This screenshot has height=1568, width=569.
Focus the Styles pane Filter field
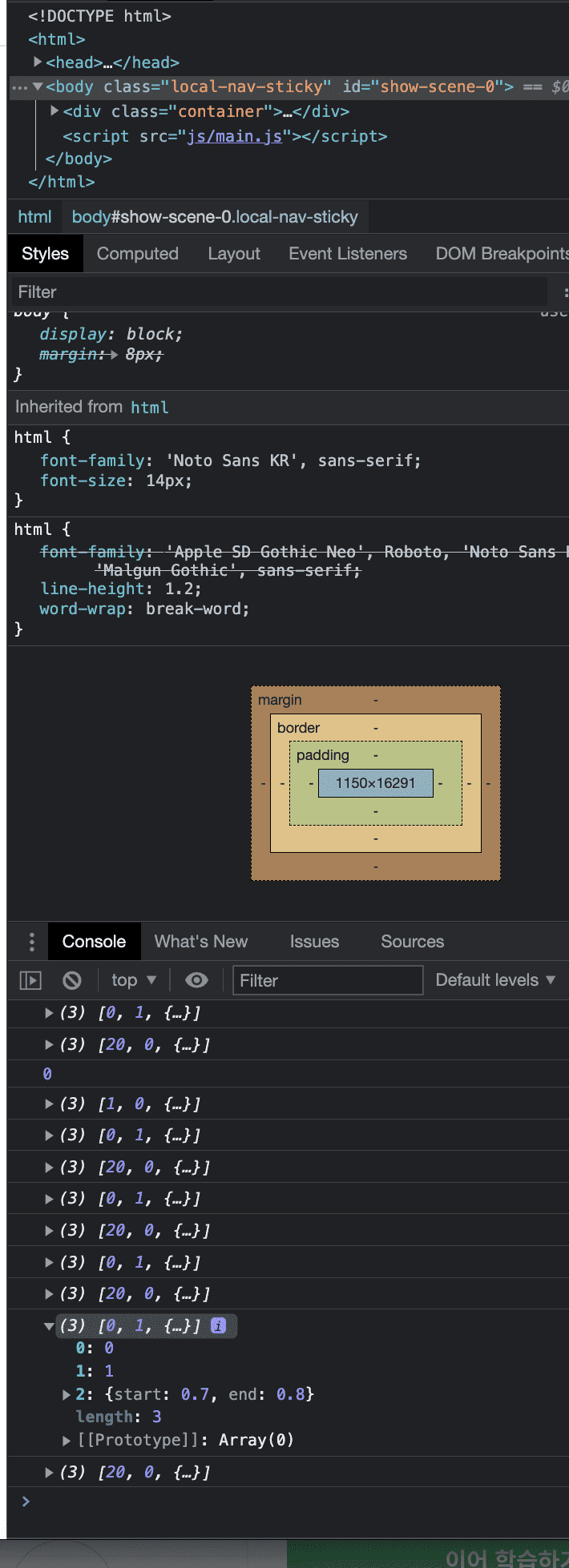coord(280,291)
